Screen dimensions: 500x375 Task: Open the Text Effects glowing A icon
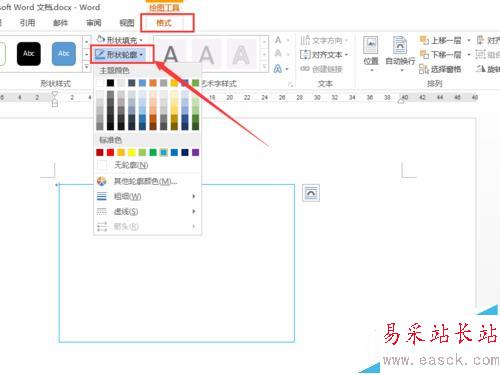coord(278,69)
